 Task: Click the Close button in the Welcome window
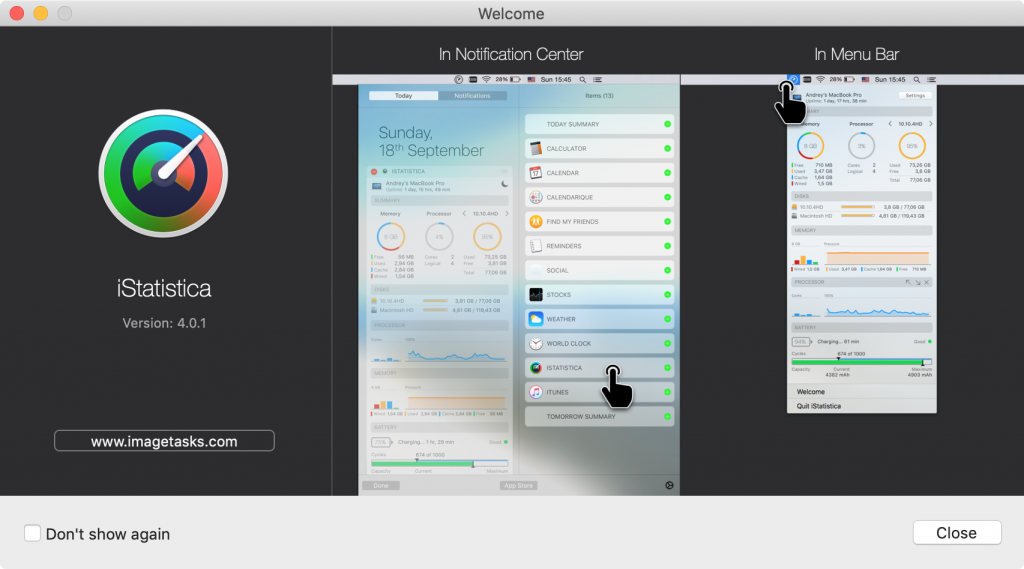tap(957, 532)
